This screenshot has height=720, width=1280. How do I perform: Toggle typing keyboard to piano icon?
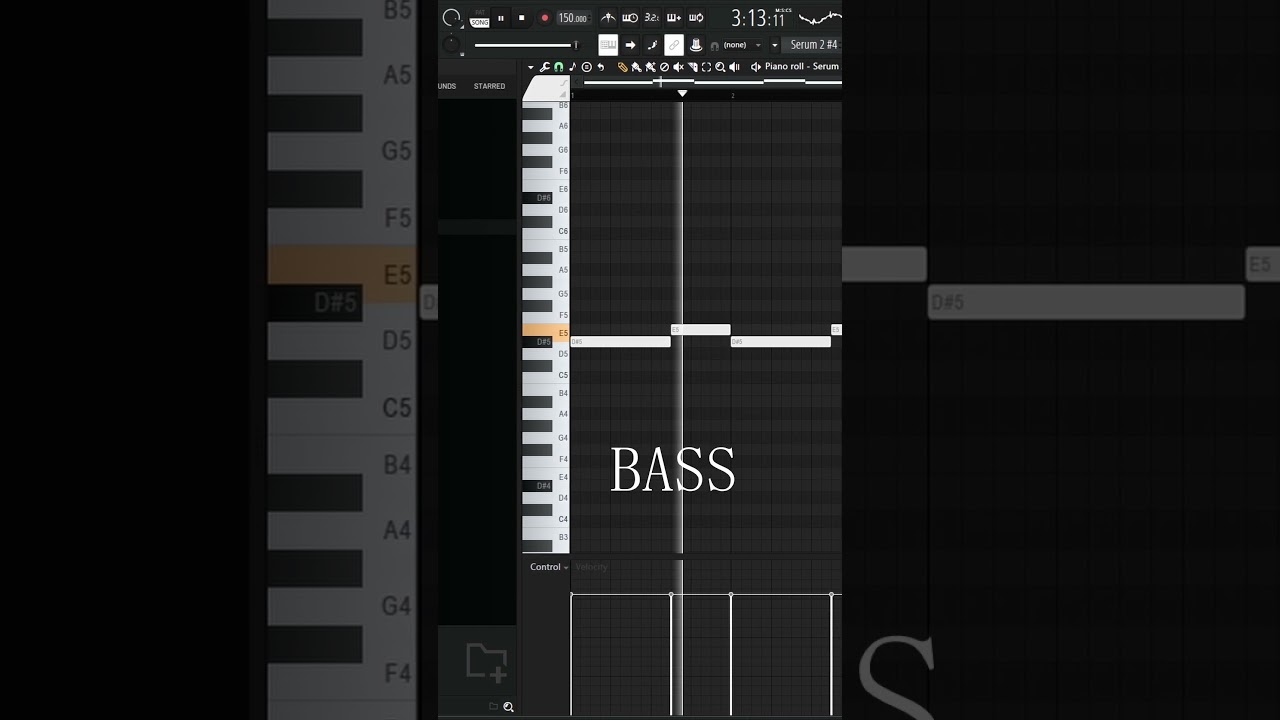608,45
